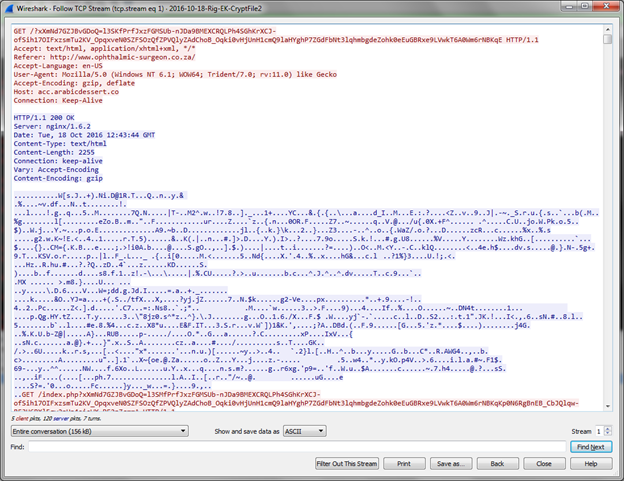
Task: Decrease the Stream number with down arrow
Action: (607, 434)
